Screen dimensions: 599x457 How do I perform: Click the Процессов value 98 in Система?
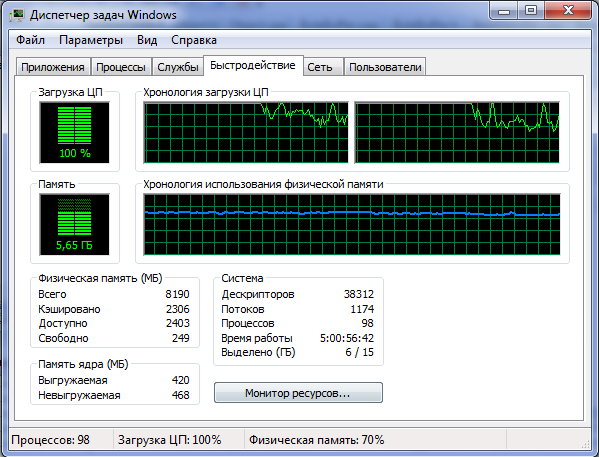click(367, 323)
